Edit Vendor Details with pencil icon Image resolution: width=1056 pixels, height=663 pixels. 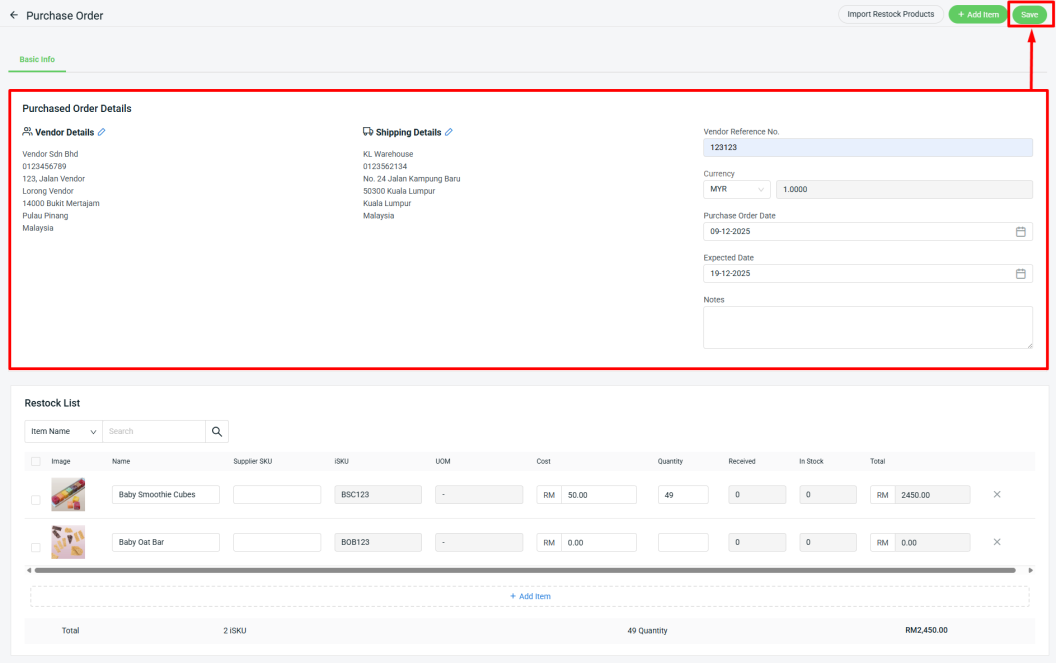[x=101, y=132]
